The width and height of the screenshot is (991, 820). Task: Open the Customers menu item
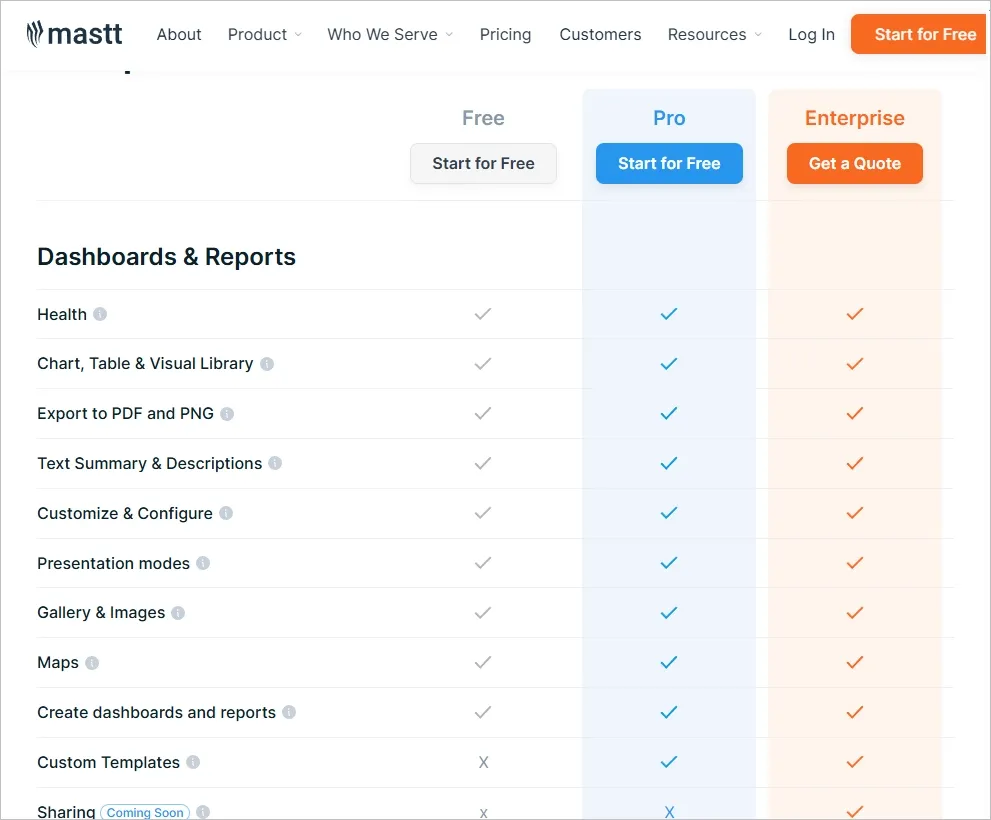tap(600, 34)
